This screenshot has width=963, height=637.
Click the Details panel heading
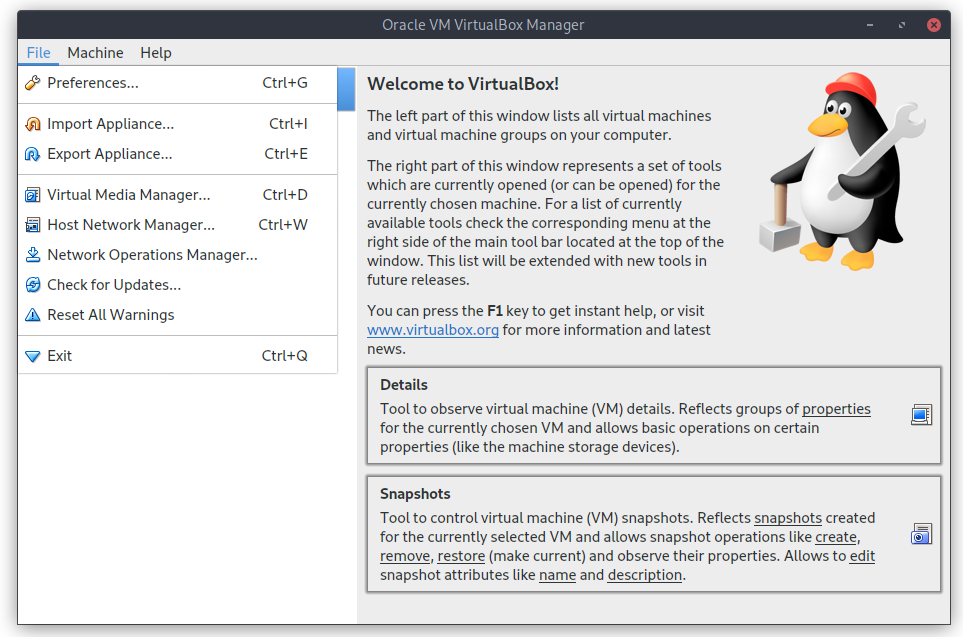click(404, 385)
